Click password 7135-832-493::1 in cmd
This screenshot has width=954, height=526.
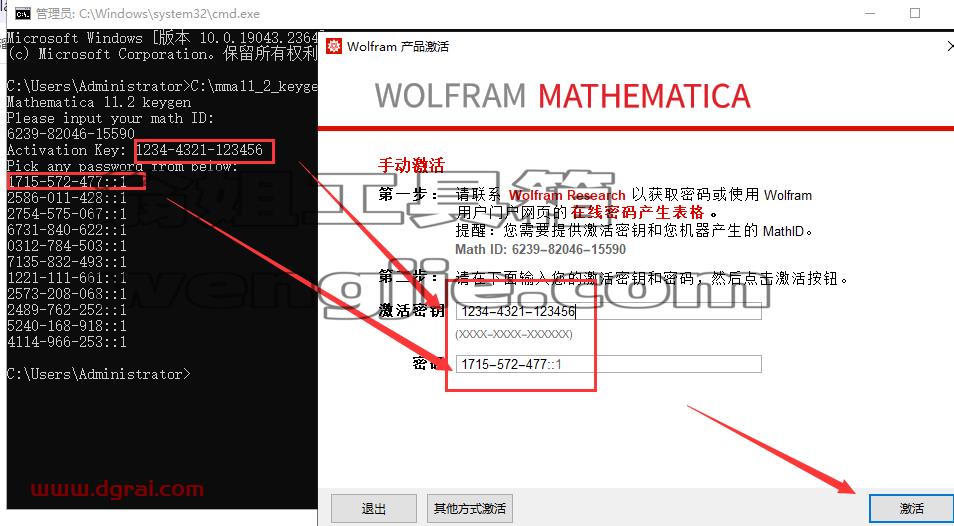67,262
